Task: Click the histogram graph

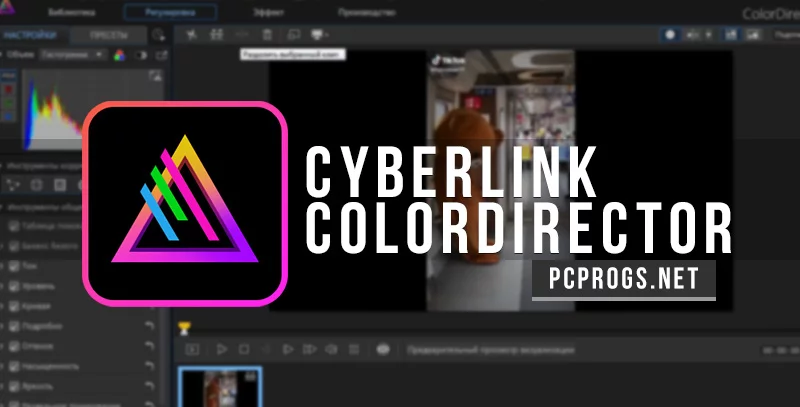Action: click(93, 110)
